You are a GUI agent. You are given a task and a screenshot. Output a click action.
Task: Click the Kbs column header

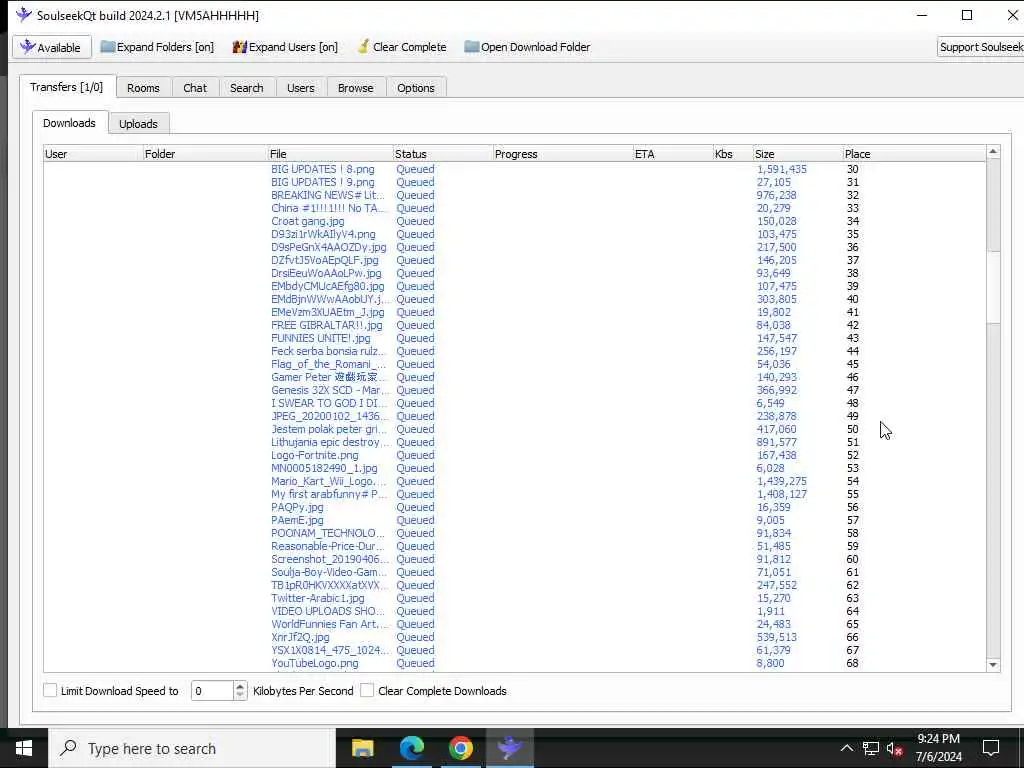733,154
